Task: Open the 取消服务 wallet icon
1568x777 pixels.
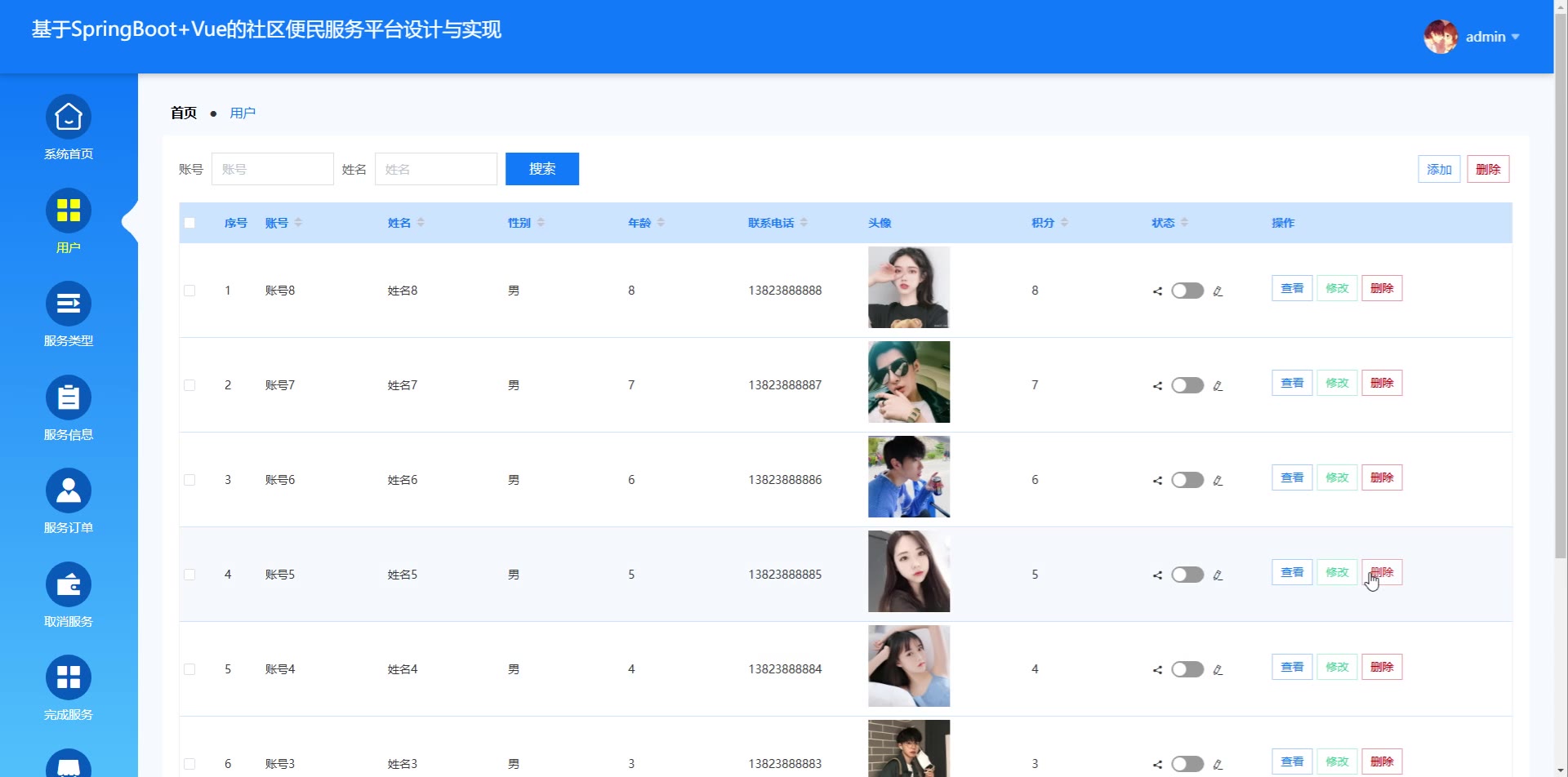Action: (x=69, y=584)
